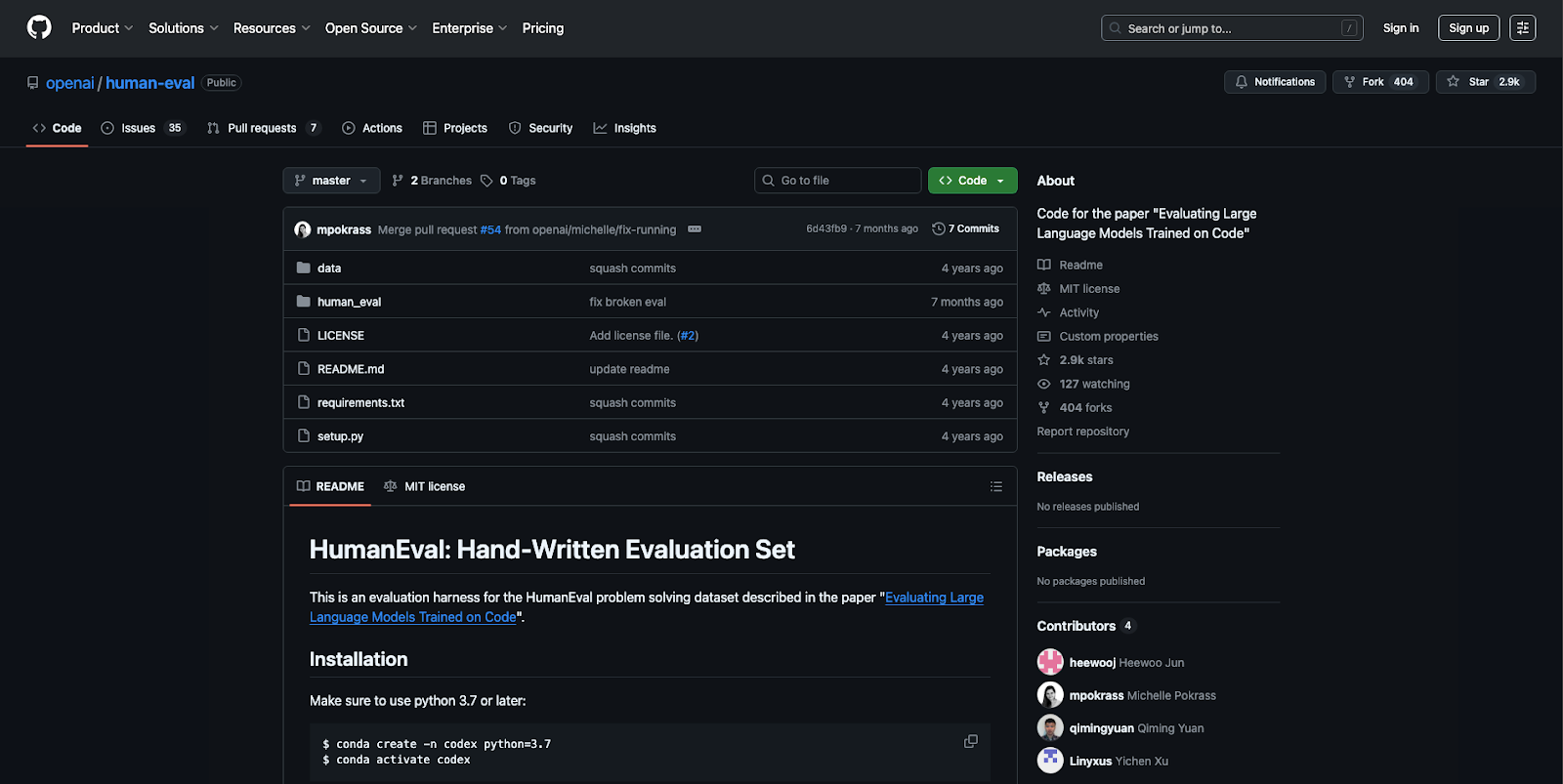Open the openai organization link
1563x784 pixels.
tap(70, 83)
